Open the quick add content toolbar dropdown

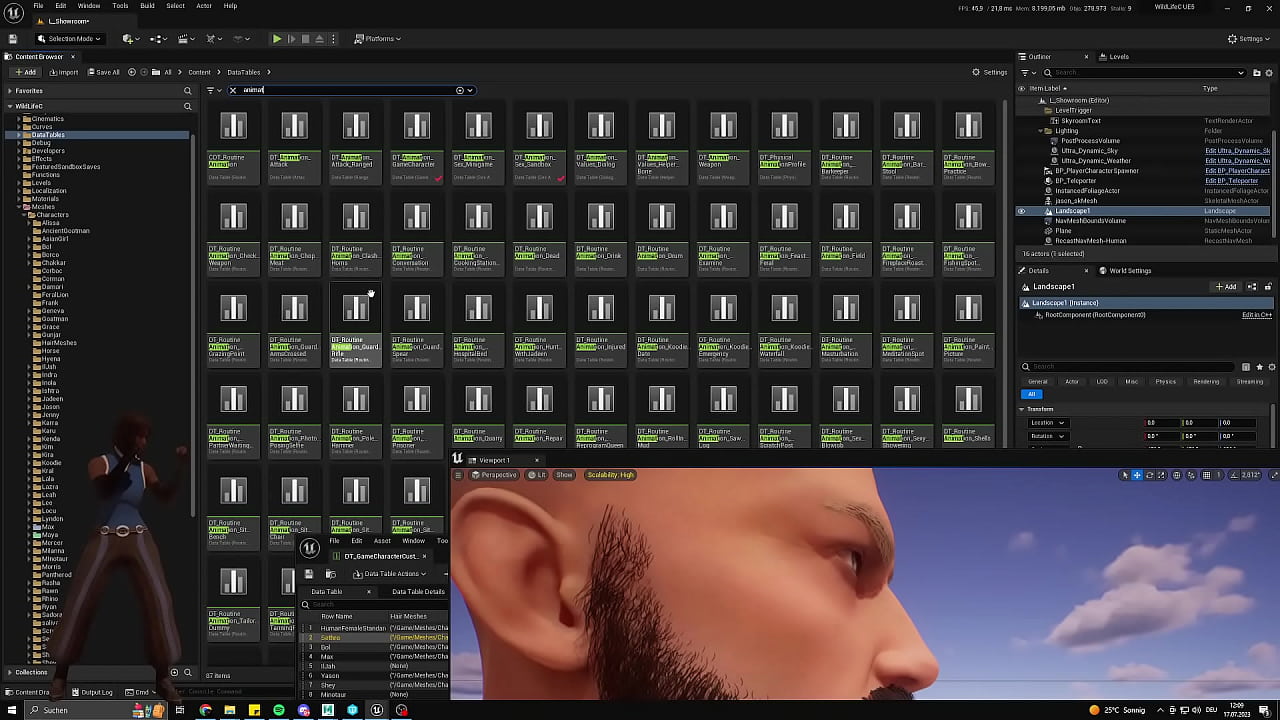pyautogui.click(x=131, y=39)
